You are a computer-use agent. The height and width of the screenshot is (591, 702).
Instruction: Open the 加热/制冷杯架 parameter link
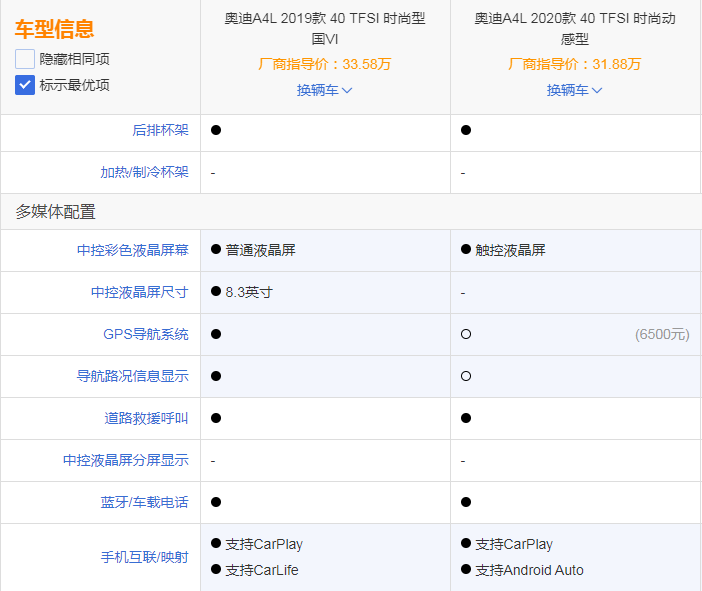(x=144, y=172)
